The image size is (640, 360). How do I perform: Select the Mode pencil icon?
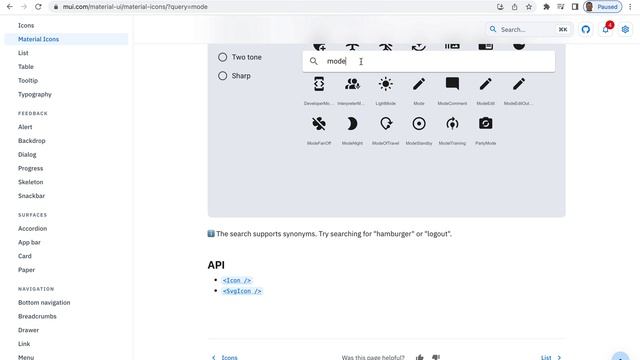419,84
